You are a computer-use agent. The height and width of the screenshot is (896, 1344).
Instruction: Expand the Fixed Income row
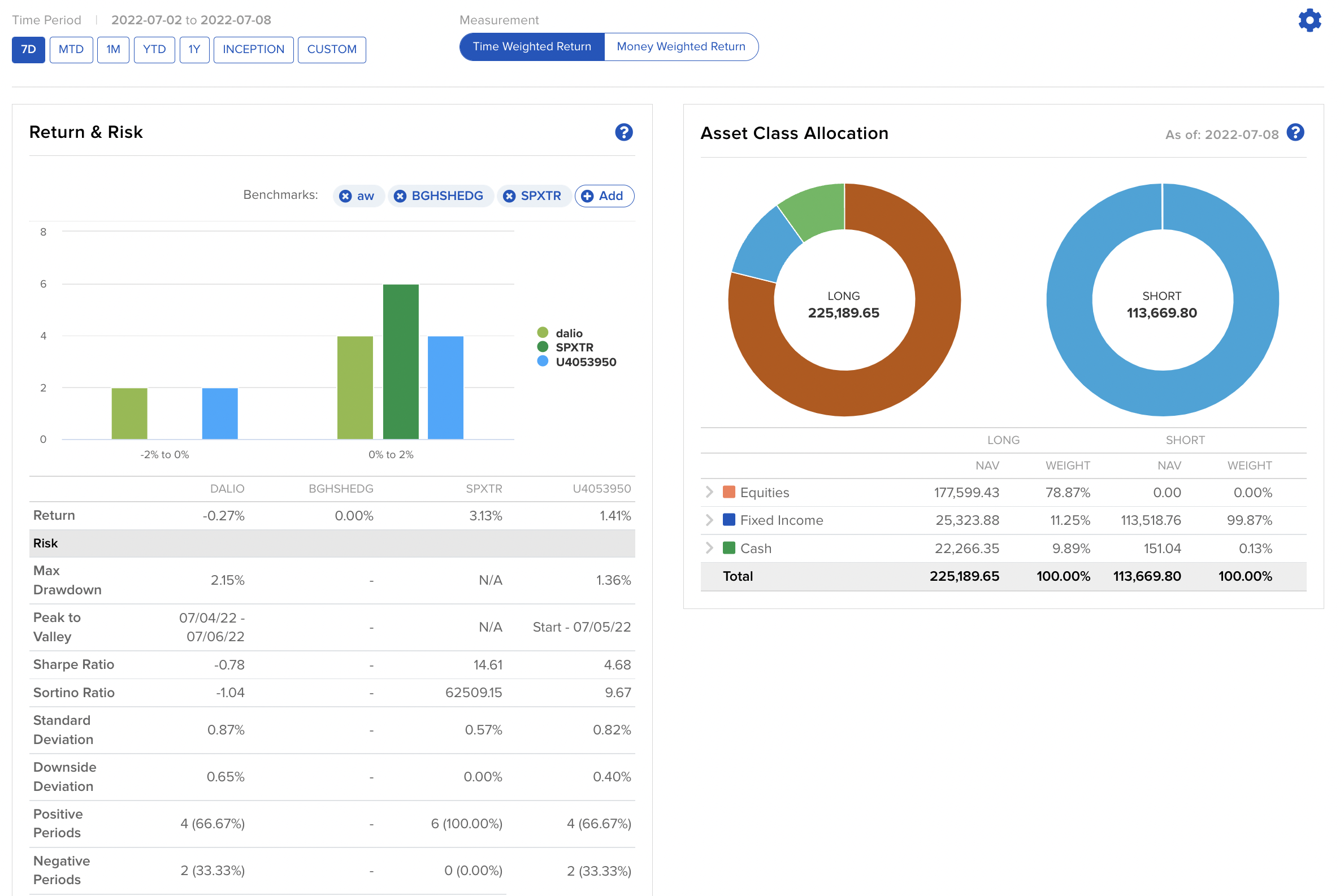pos(709,520)
